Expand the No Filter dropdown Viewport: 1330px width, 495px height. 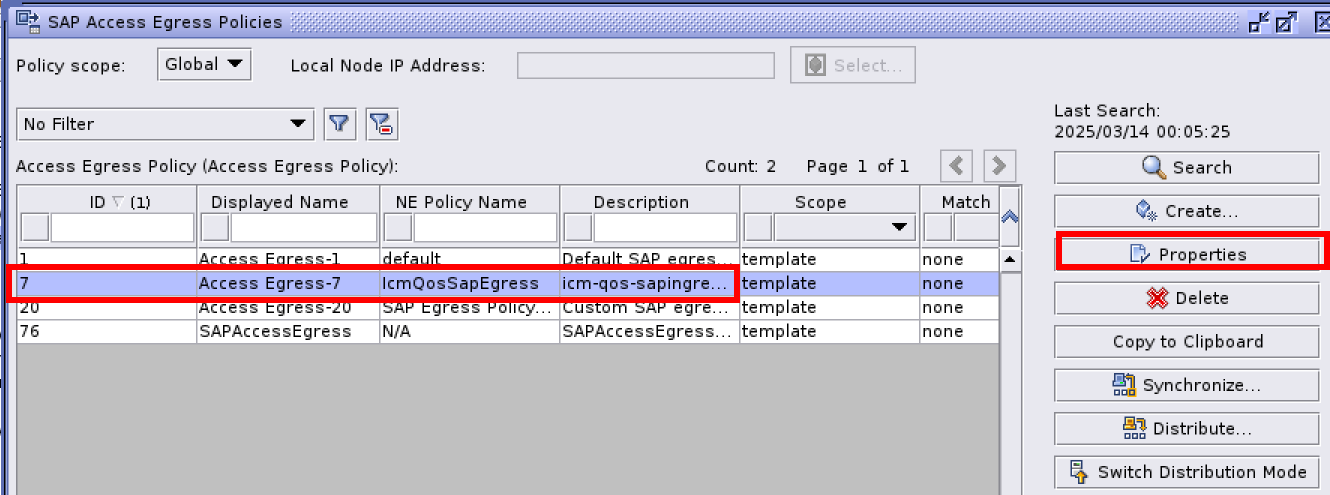click(165, 124)
